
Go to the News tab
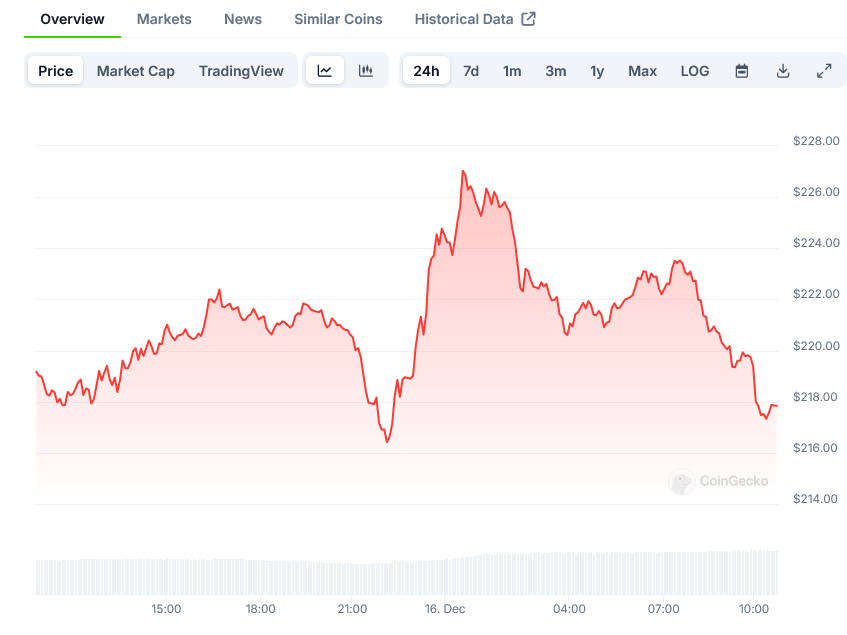(243, 19)
